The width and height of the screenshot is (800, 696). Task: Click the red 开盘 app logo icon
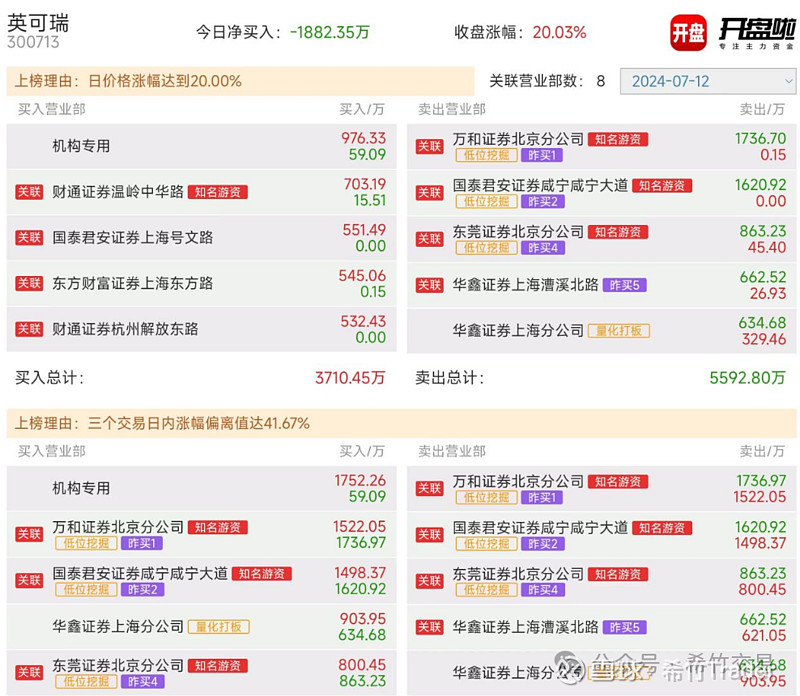coord(688,33)
